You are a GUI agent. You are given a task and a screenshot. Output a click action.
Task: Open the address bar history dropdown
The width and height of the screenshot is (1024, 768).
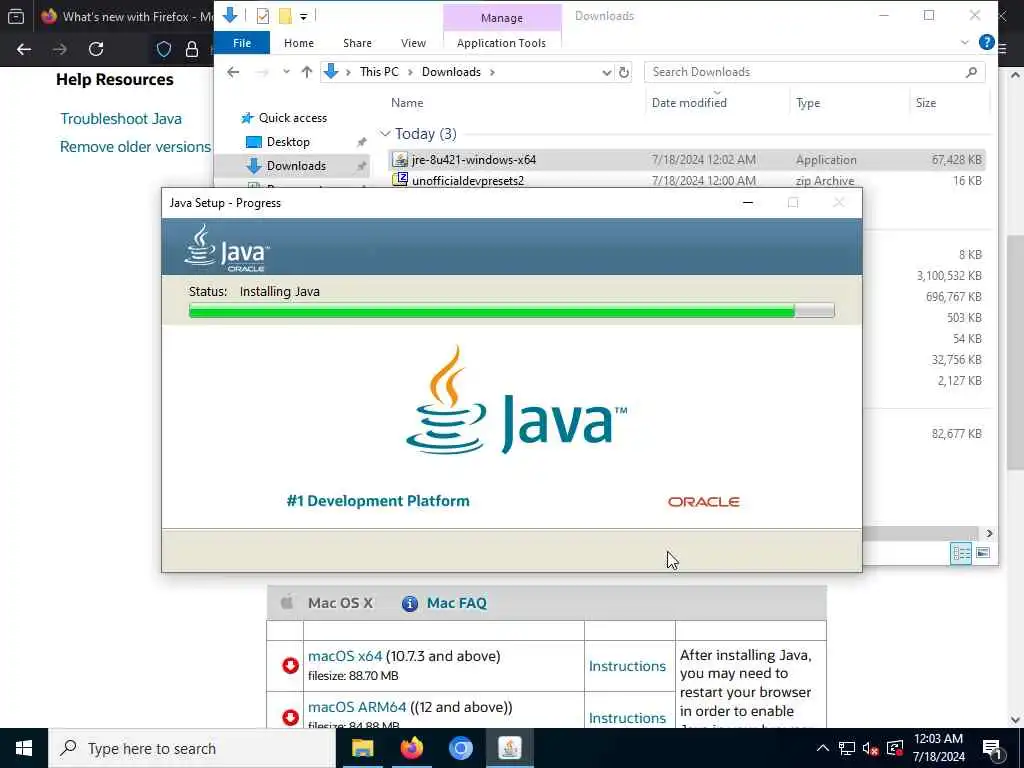tap(607, 72)
